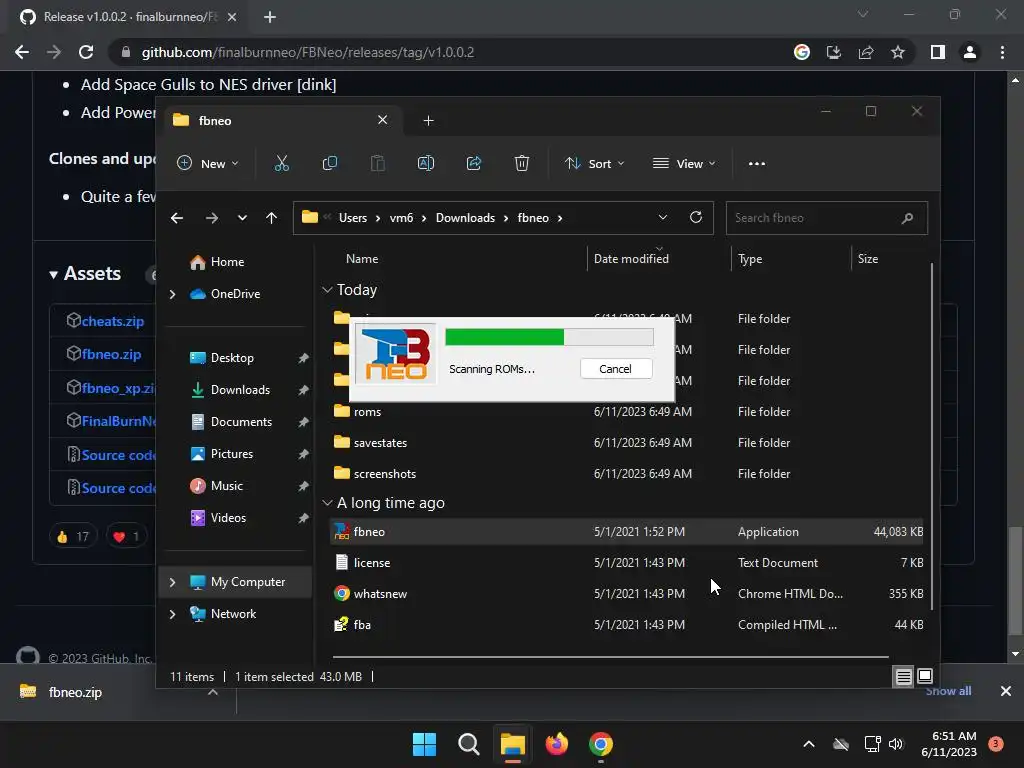Click the Chrome share page icon

(x=866, y=52)
